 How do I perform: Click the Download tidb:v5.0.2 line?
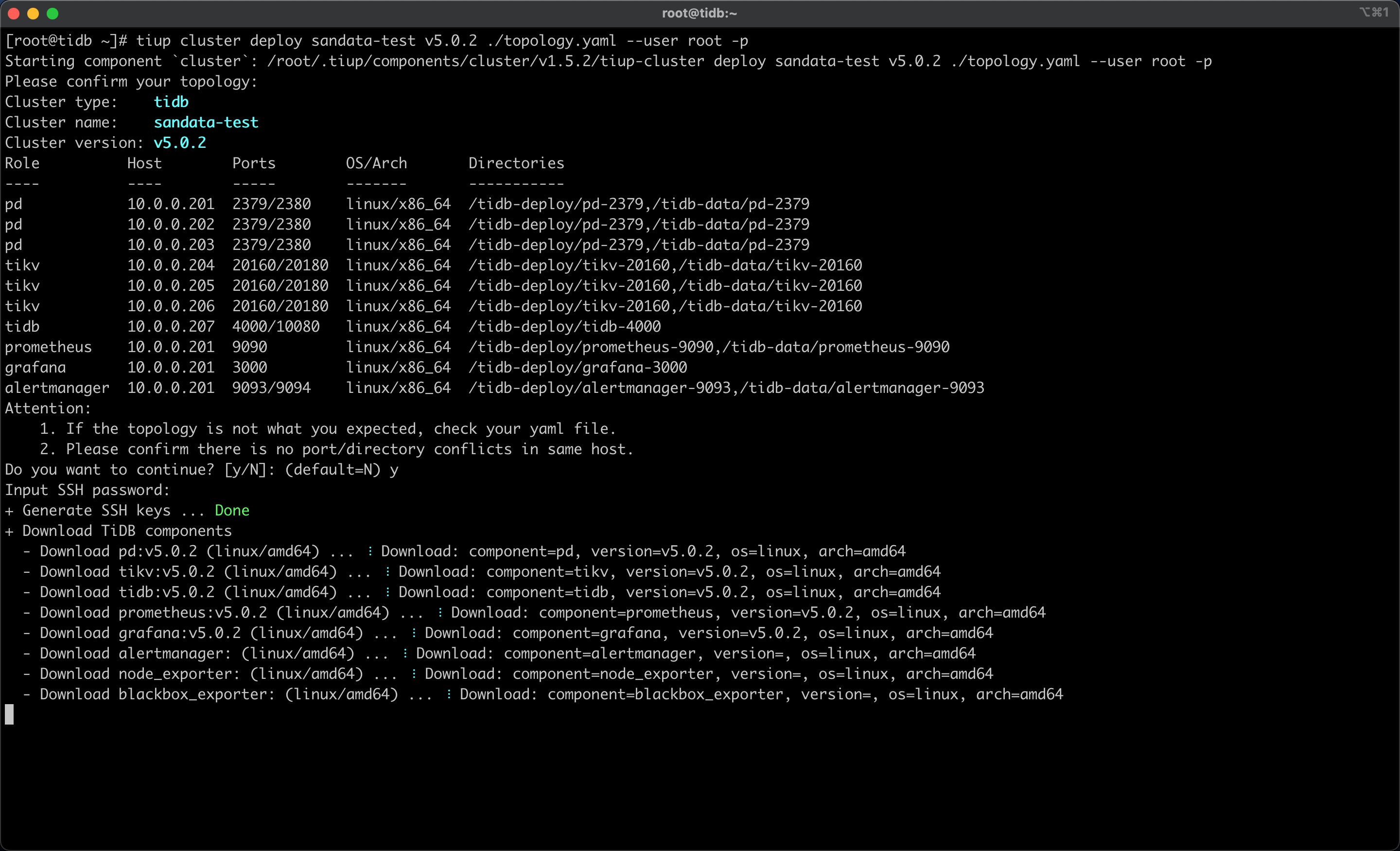click(482, 592)
